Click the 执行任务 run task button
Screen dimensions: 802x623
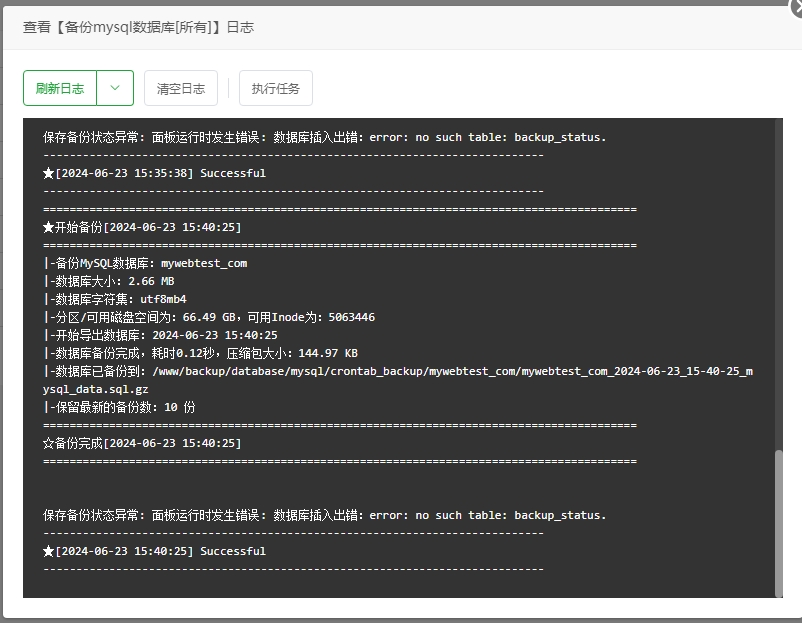coord(276,88)
